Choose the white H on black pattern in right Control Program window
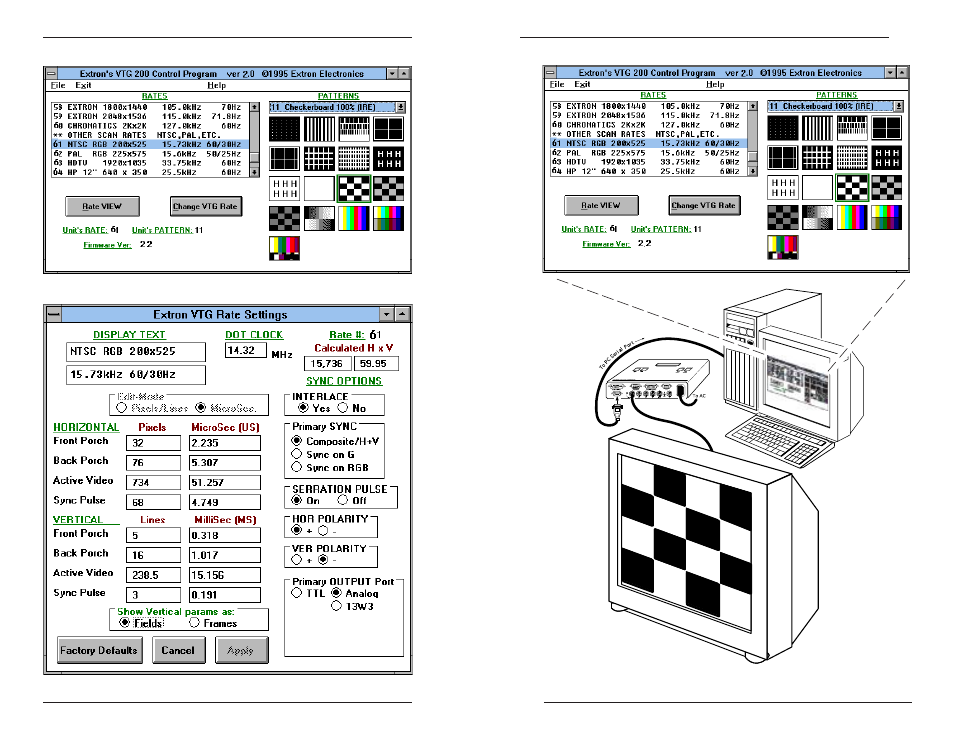Viewport: 954px width, 737px height. [886, 158]
